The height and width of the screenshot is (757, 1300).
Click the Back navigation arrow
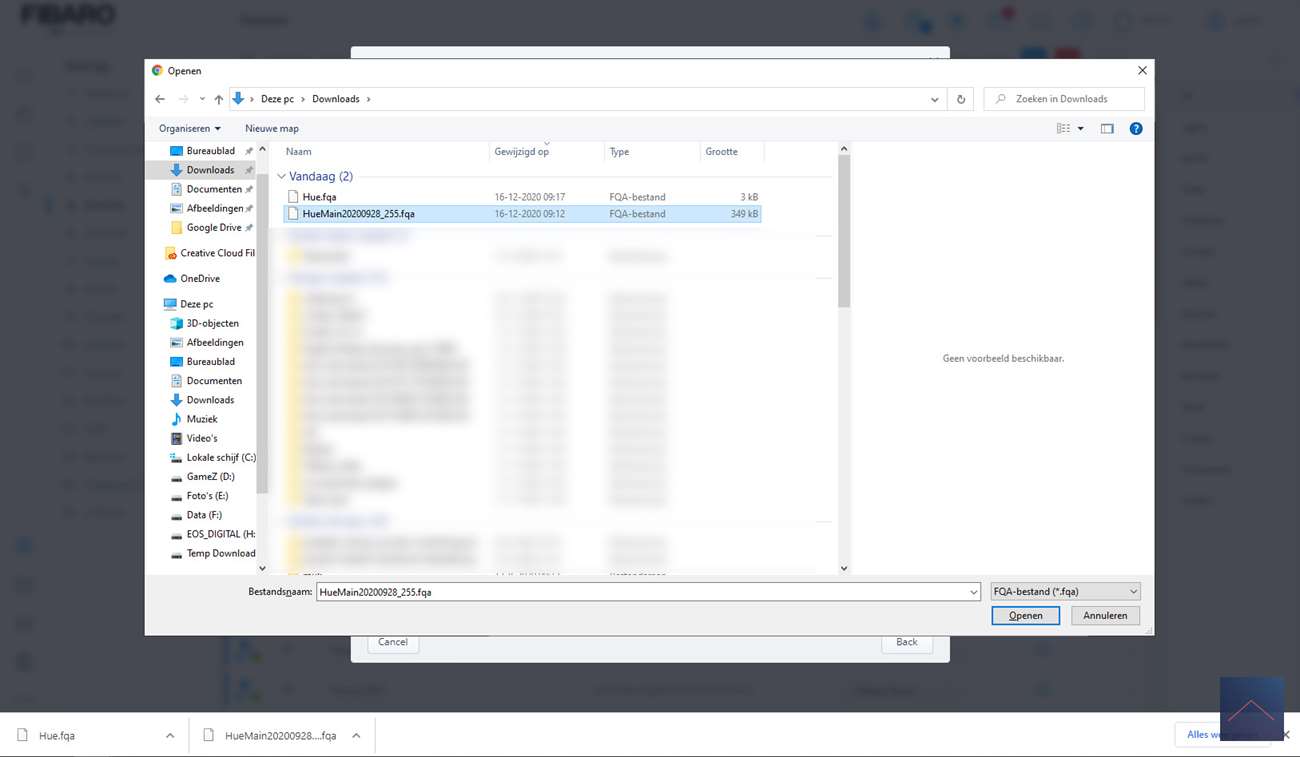pos(160,99)
